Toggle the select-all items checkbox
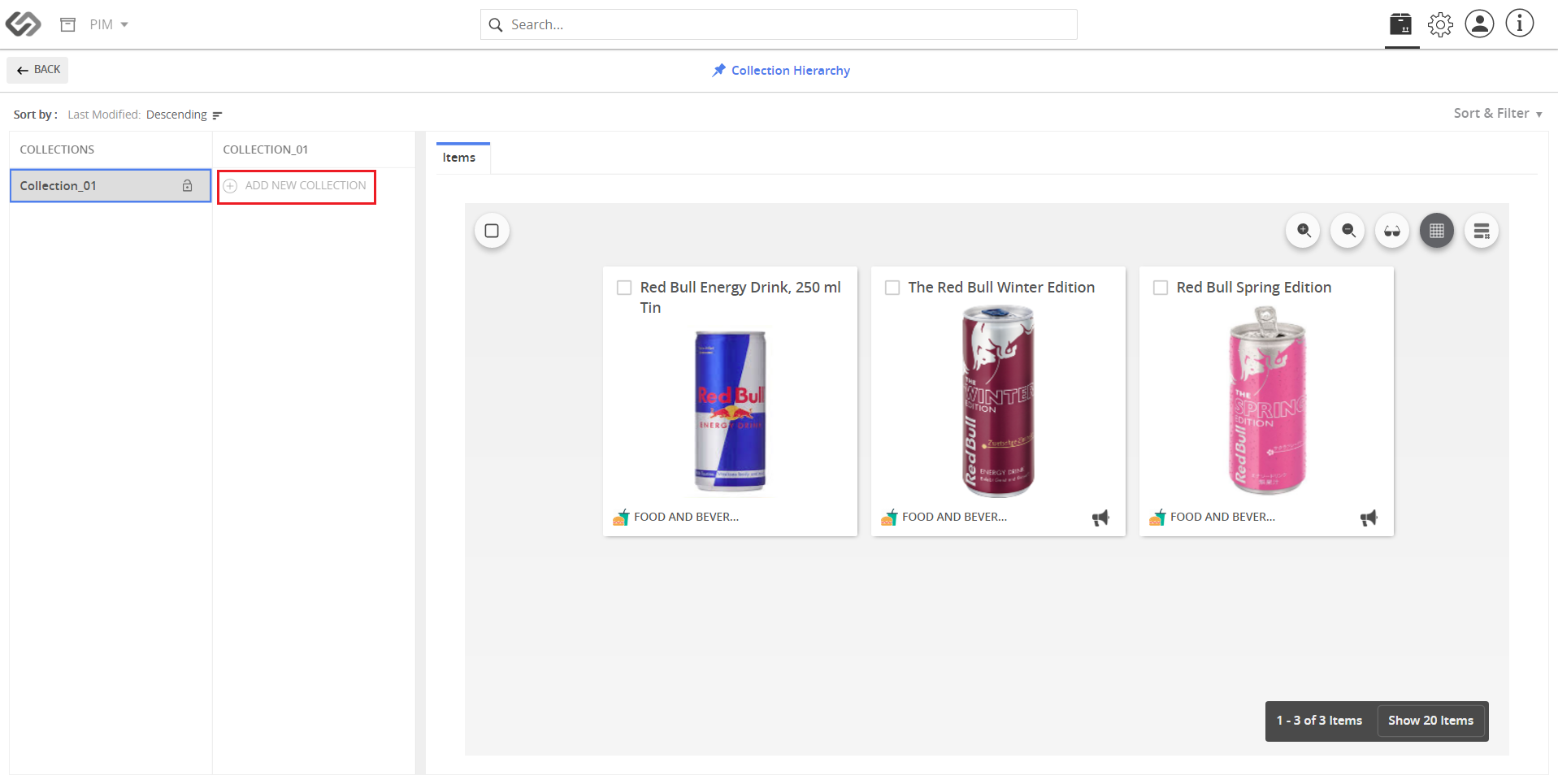Image resolution: width=1558 pixels, height=784 pixels. click(492, 231)
